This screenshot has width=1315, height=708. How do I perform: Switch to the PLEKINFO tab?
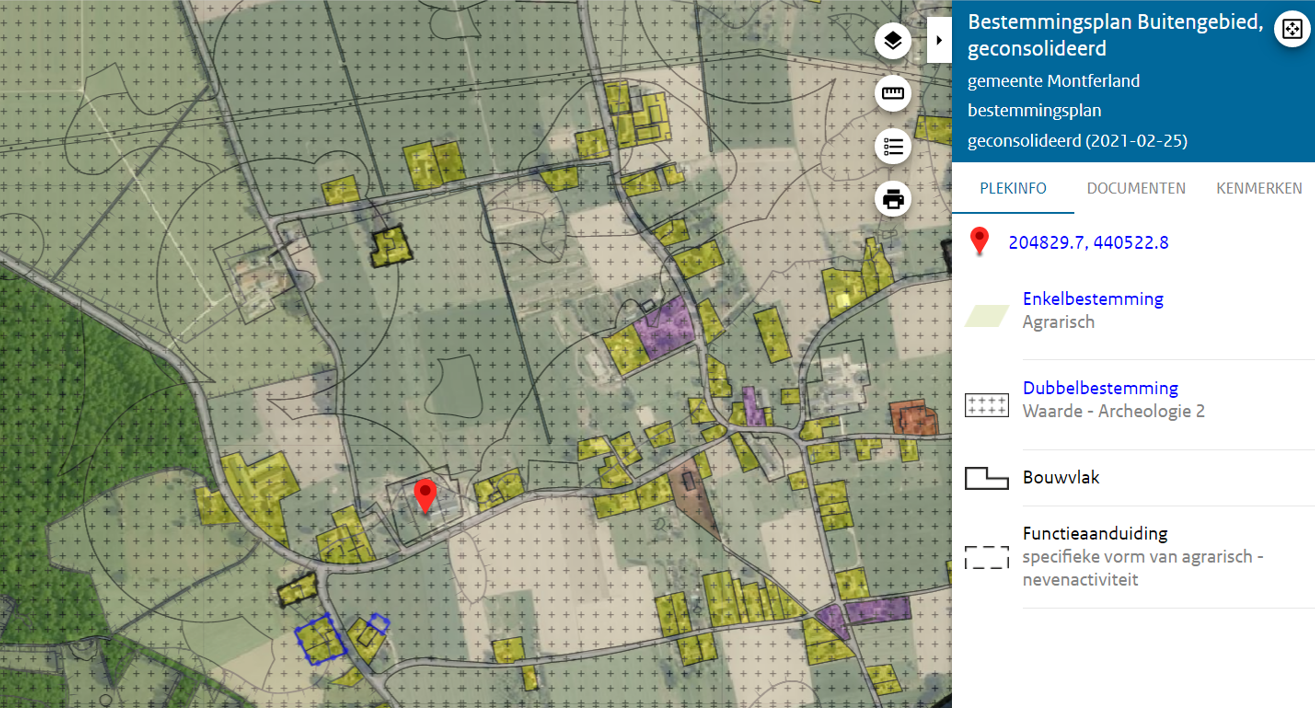[x=1013, y=188]
